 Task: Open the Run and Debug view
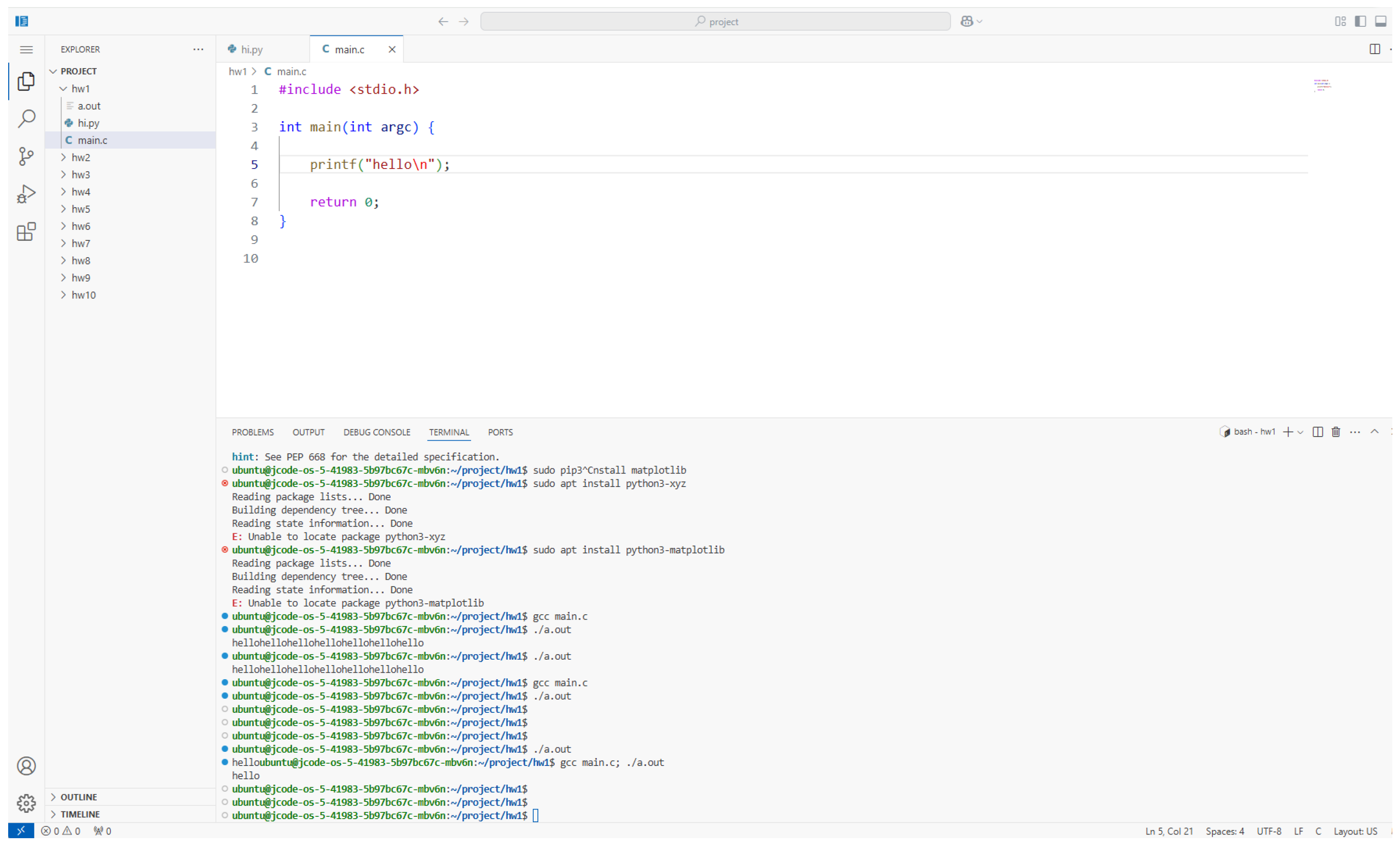click(x=26, y=194)
